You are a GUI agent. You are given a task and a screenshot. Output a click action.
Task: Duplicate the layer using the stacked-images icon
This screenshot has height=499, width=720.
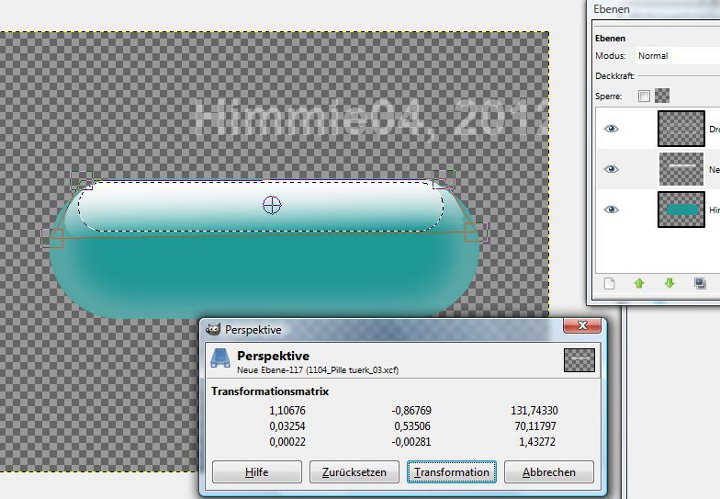click(700, 283)
